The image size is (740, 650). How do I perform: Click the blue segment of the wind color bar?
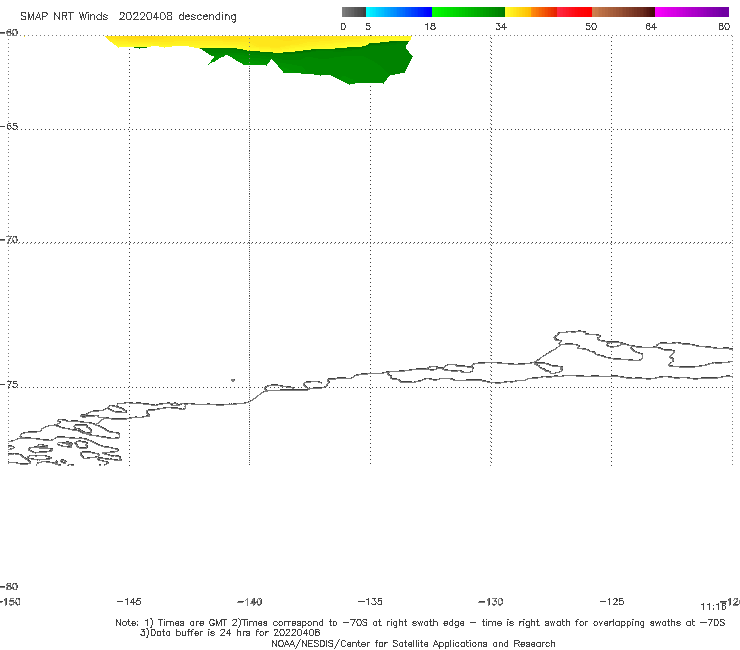(x=399, y=12)
